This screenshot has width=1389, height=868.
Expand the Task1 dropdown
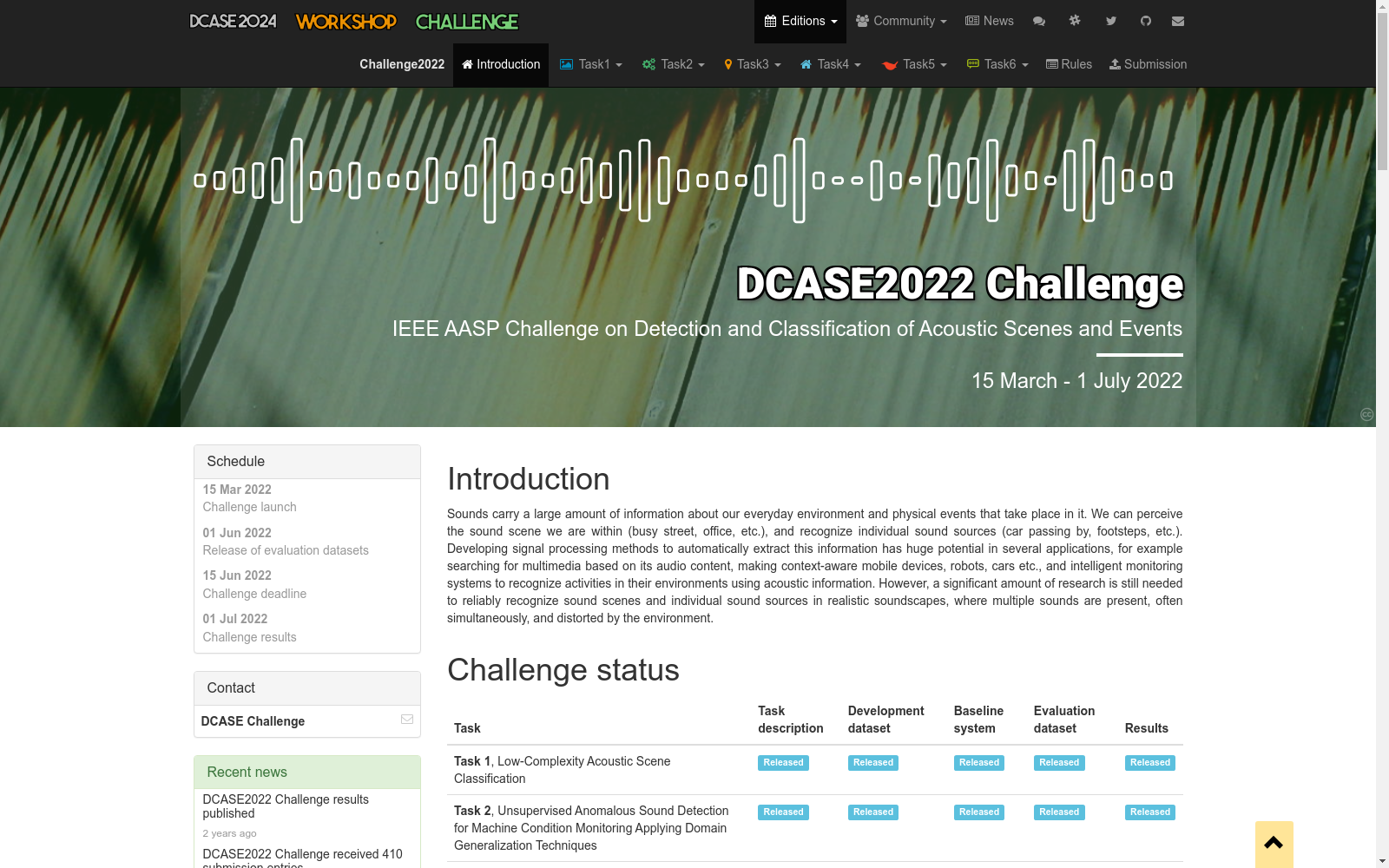tap(591, 65)
